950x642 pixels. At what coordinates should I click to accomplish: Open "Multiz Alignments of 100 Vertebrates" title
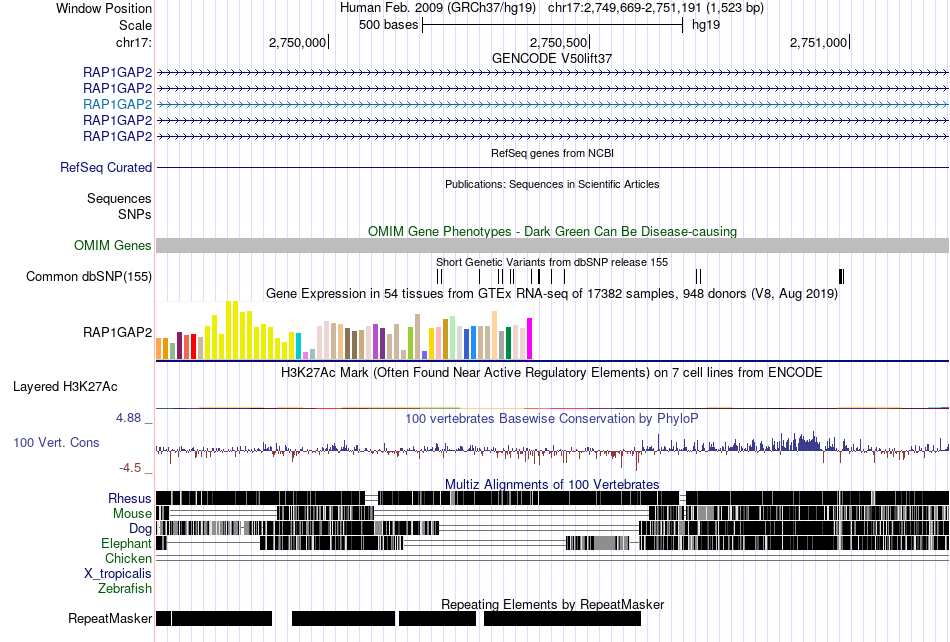pos(552,485)
